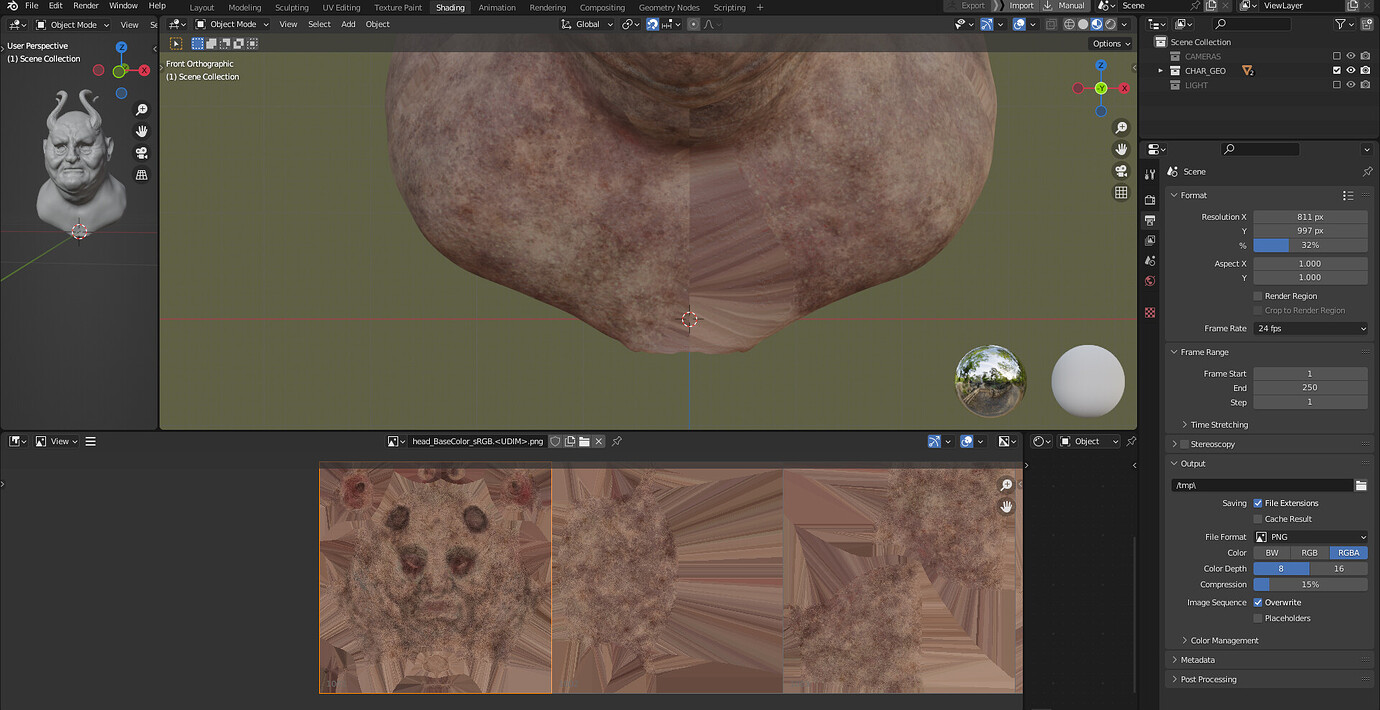Viewport: 1380px width, 710px height.
Task: Select rendered viewport shading
Action: point(1111,24)
